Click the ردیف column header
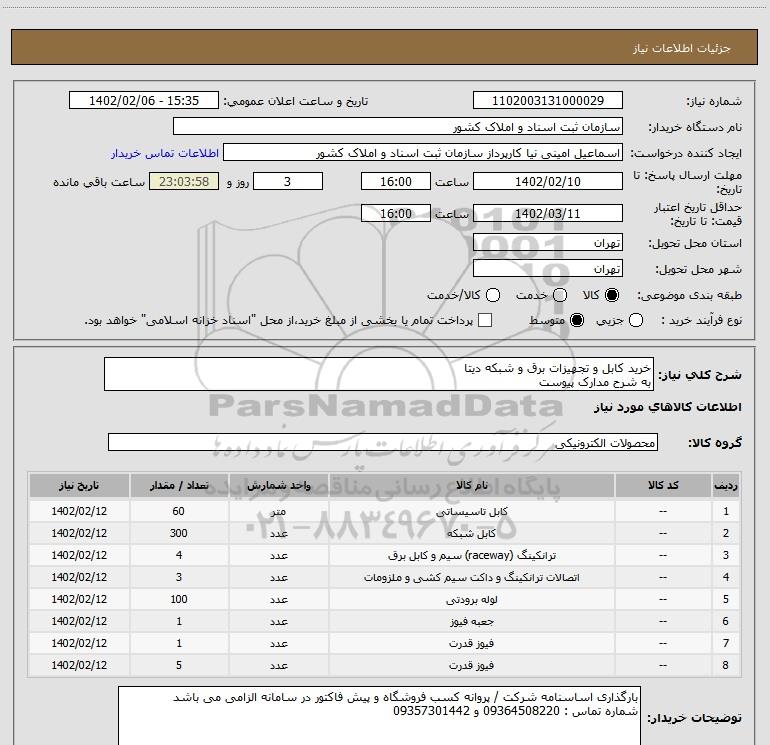Image resolution: width=770 pixels, height=745 pixels. 726,485
